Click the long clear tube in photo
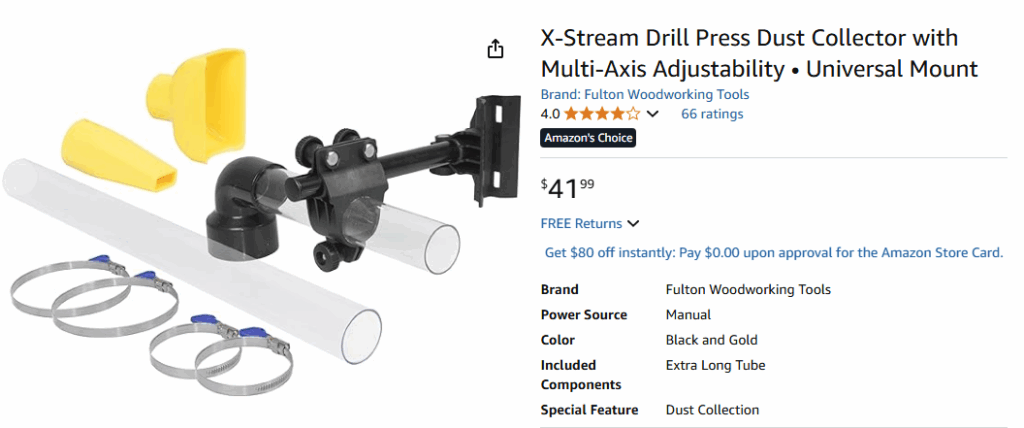The height and width of the screenshot is (428, 1024). tap(191, 254)
